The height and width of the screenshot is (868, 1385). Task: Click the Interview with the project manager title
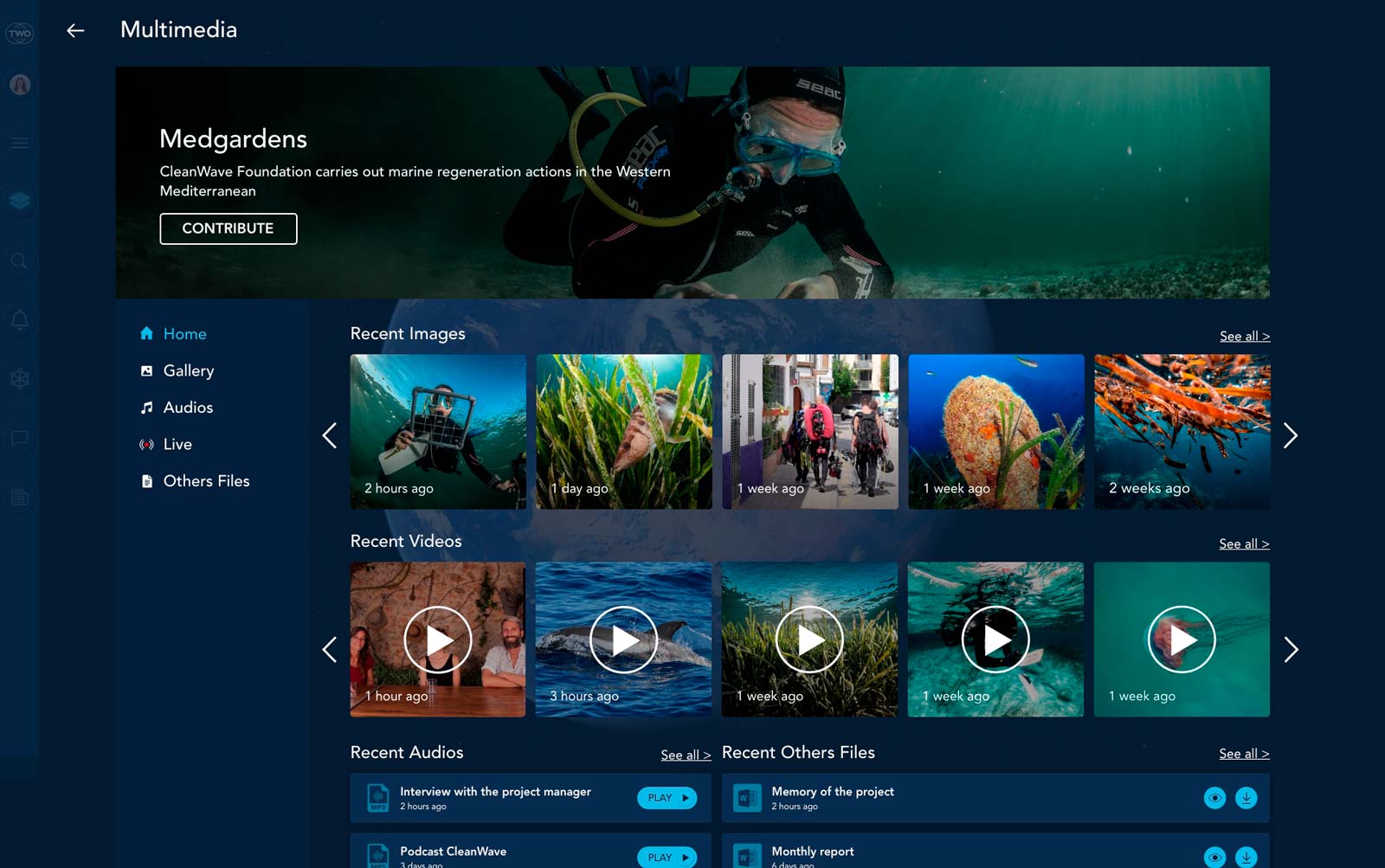coord(495,792)
